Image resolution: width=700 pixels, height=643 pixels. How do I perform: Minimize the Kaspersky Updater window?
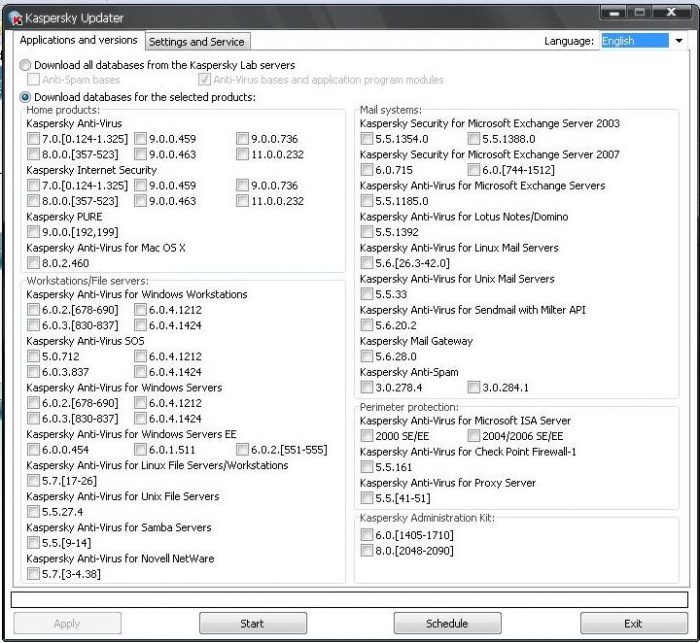click(614, 13)
